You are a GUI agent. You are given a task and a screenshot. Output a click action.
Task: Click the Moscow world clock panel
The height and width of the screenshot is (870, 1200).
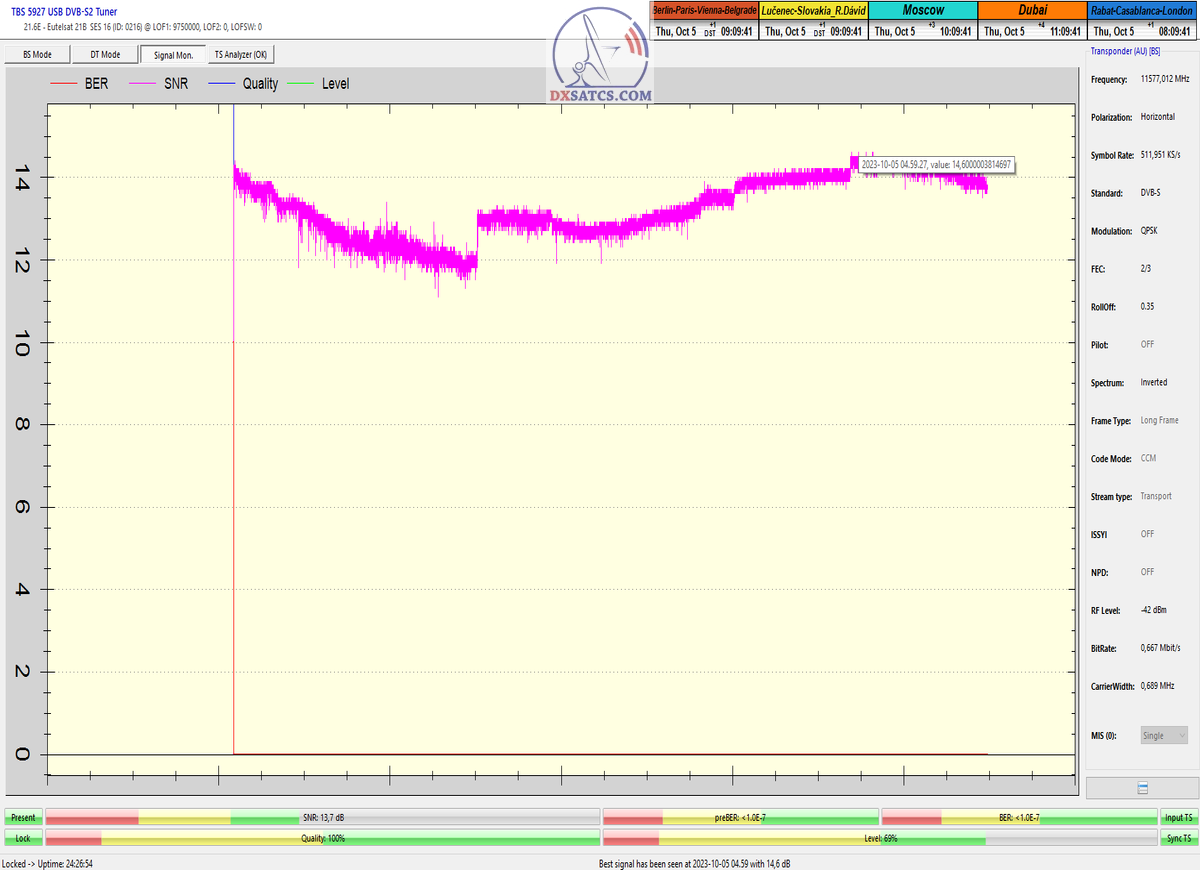click(923, 20)
